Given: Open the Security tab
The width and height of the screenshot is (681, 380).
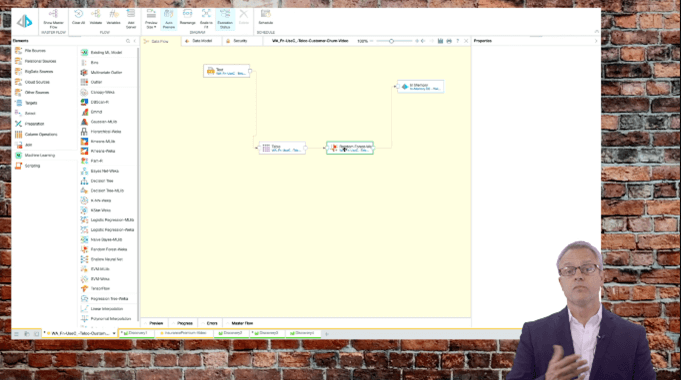Looking at the screenshot, I should [x=238, y=41].
